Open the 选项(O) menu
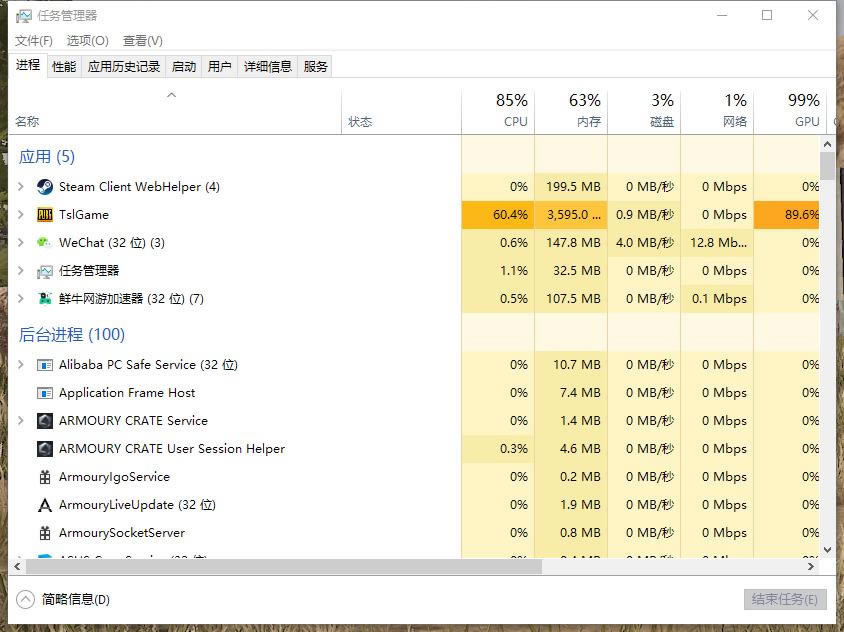The height and width of the screenshot is (632, 844). pos(88,41)
